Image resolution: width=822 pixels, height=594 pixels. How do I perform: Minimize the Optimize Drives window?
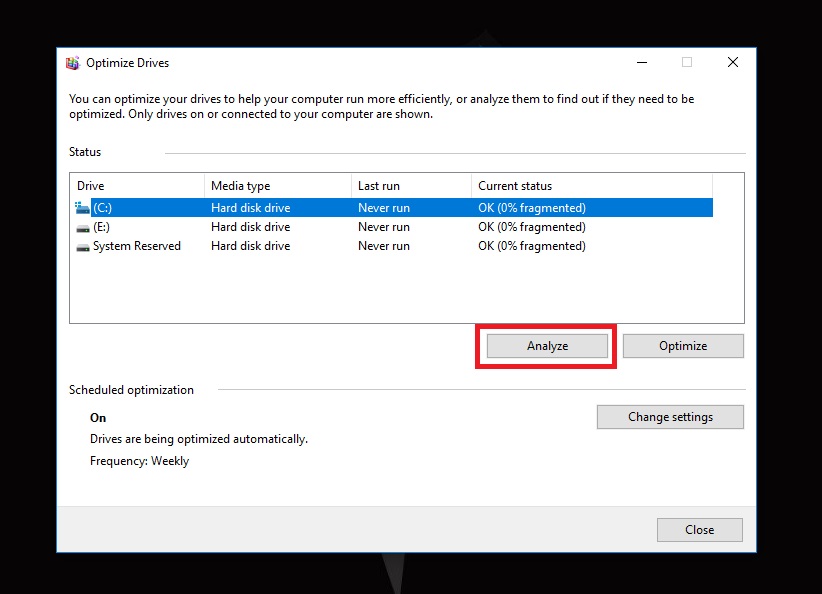[642, 62]
